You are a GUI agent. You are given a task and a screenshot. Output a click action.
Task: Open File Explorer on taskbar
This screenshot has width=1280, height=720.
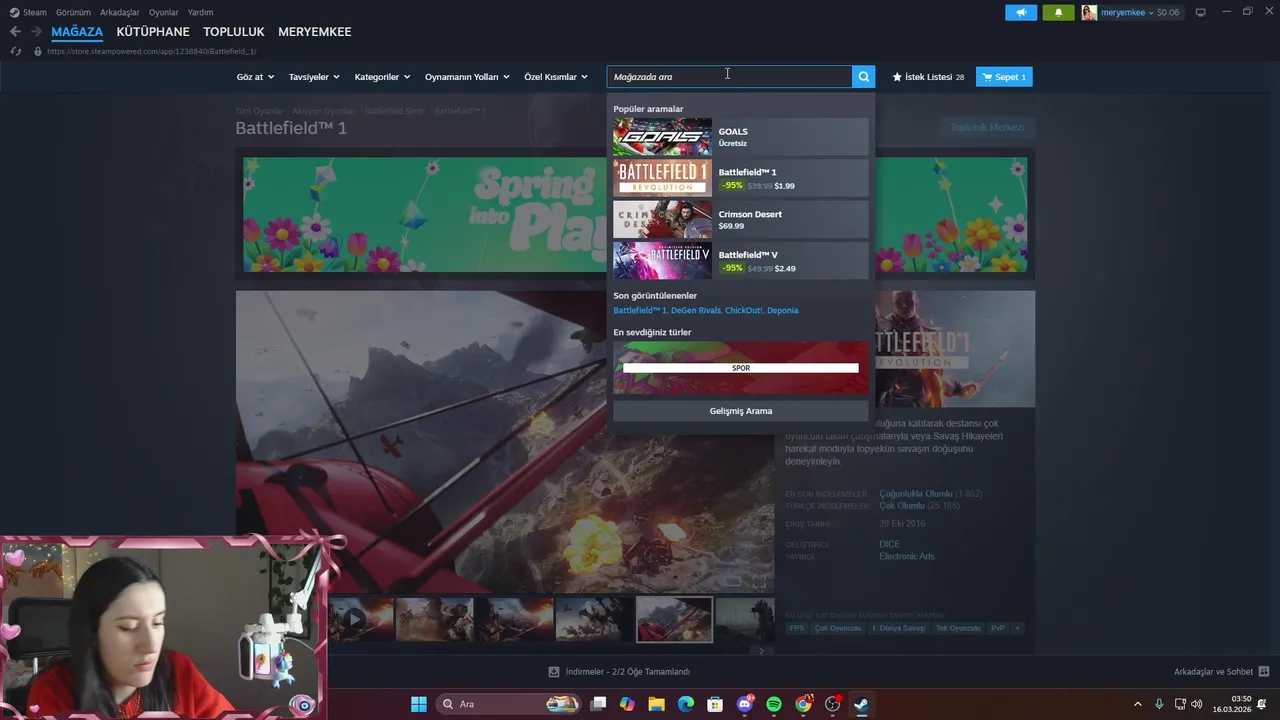point(656,704)
